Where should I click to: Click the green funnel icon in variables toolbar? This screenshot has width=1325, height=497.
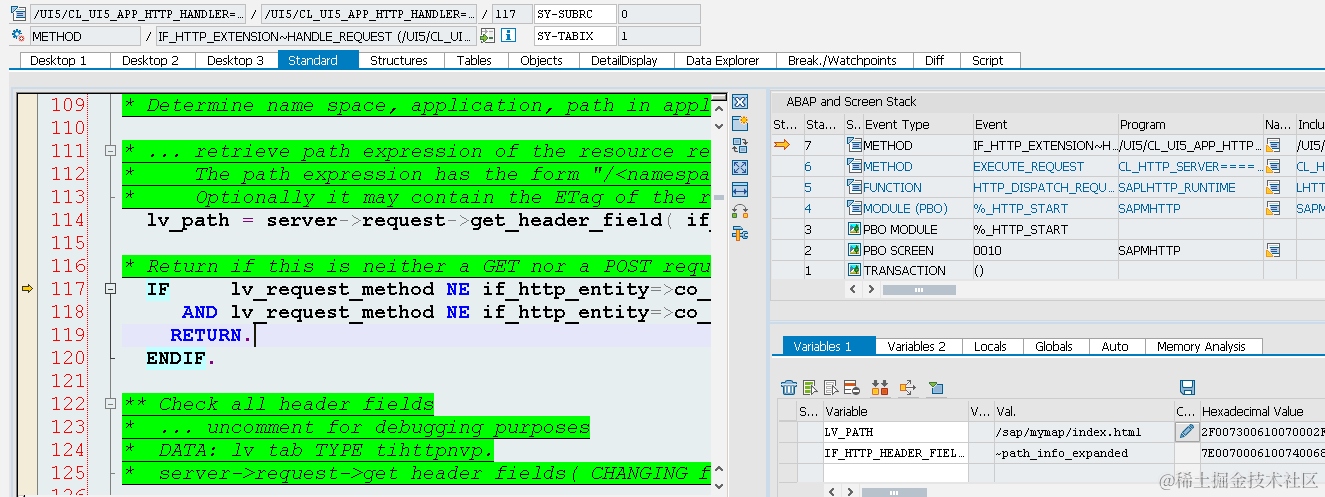pyautogui.click(x=936, y=387)
